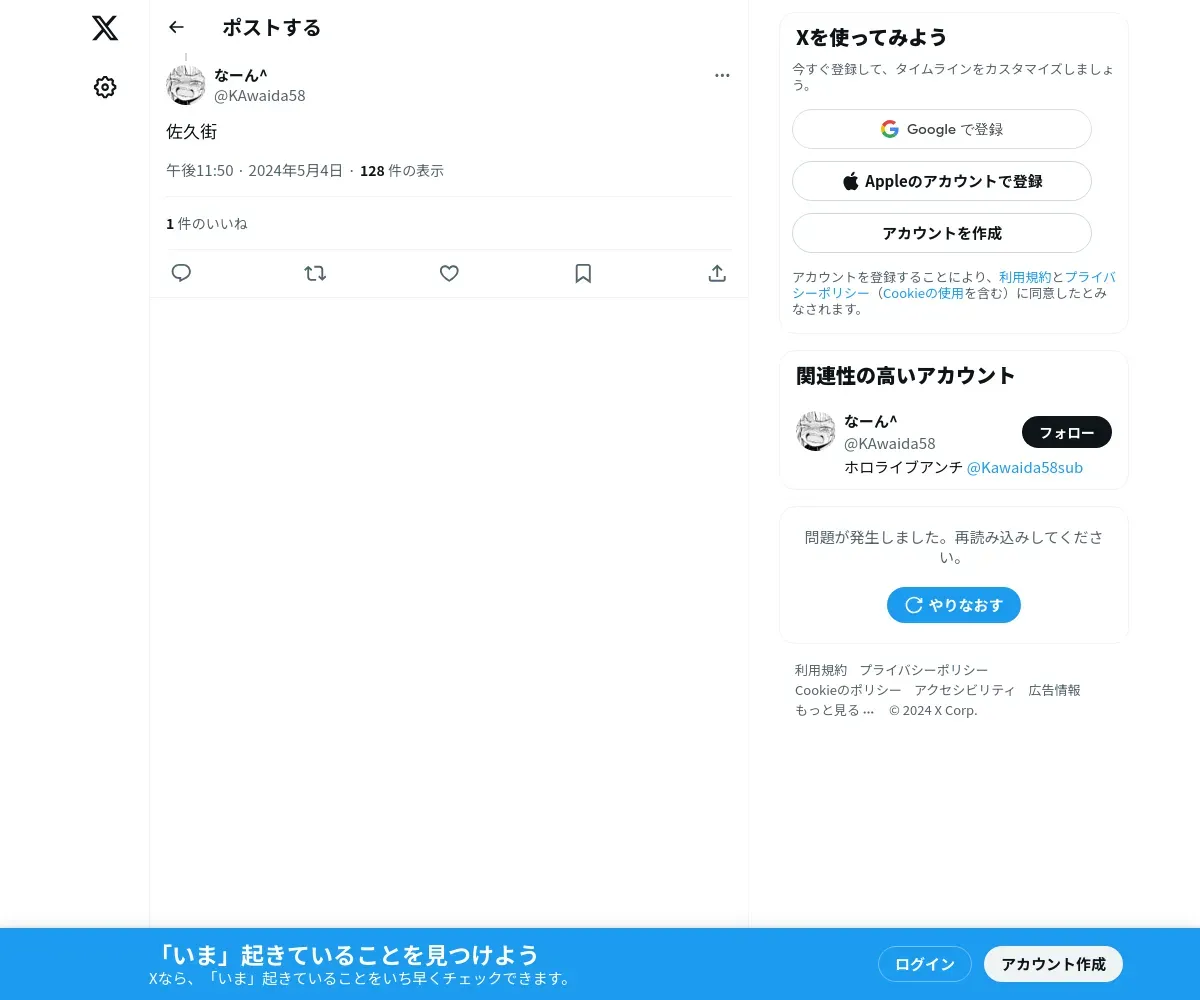Screen dimensions: 1200x1000
Task: Open footer Cookieのポリシー link
Action: [x=848, y=690]
